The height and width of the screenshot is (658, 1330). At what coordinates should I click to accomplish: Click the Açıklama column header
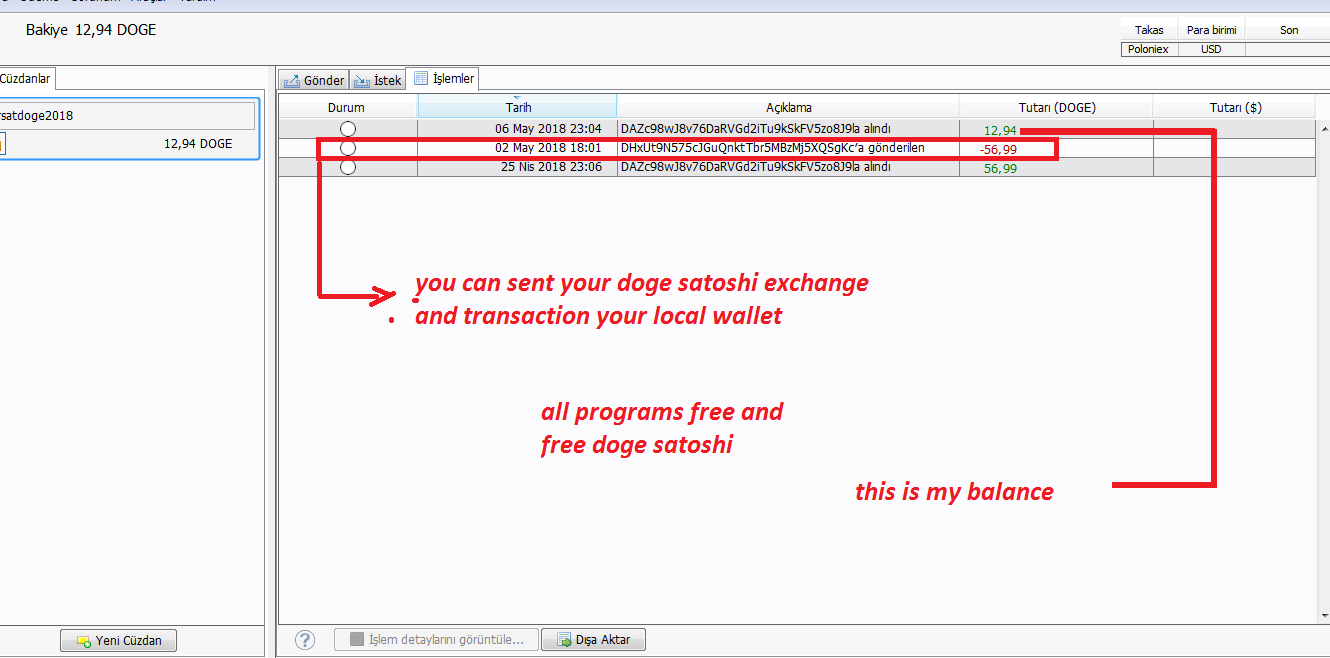click(788, 107)
